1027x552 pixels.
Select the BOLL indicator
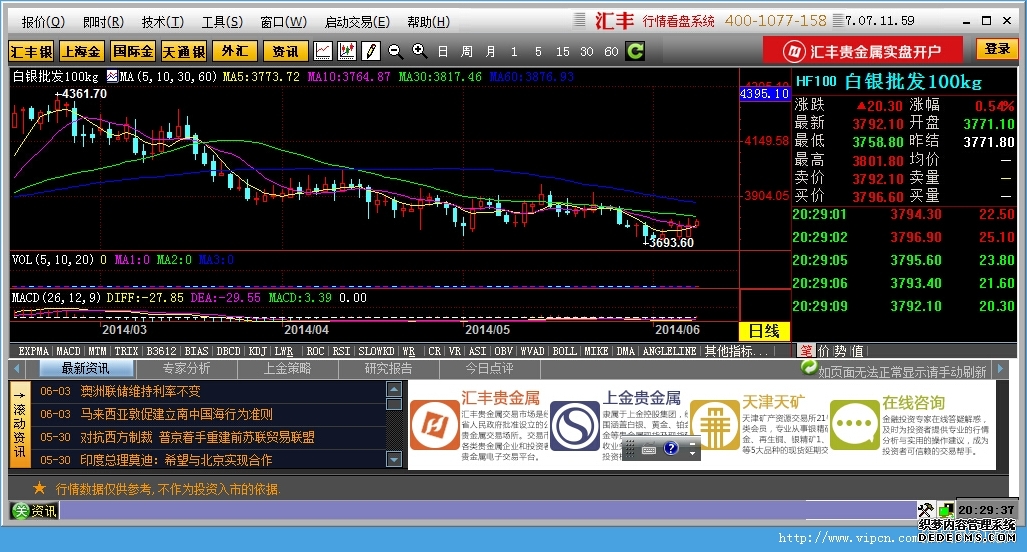pos(564,351)
